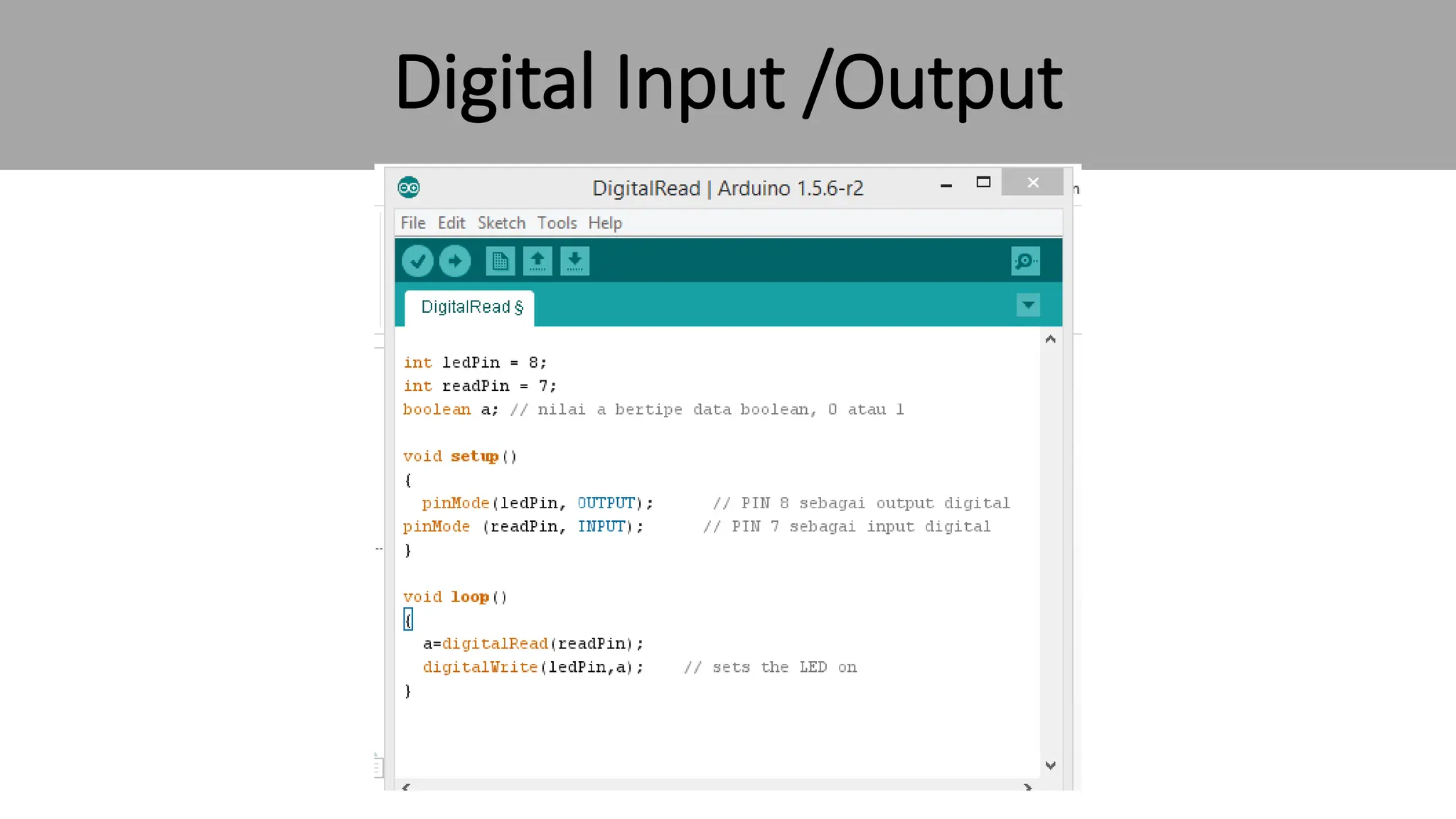The width and height of the screenshot is (1456, 819).
Task: Click the 'boolean a;' declaration
Action: [451, 409]
